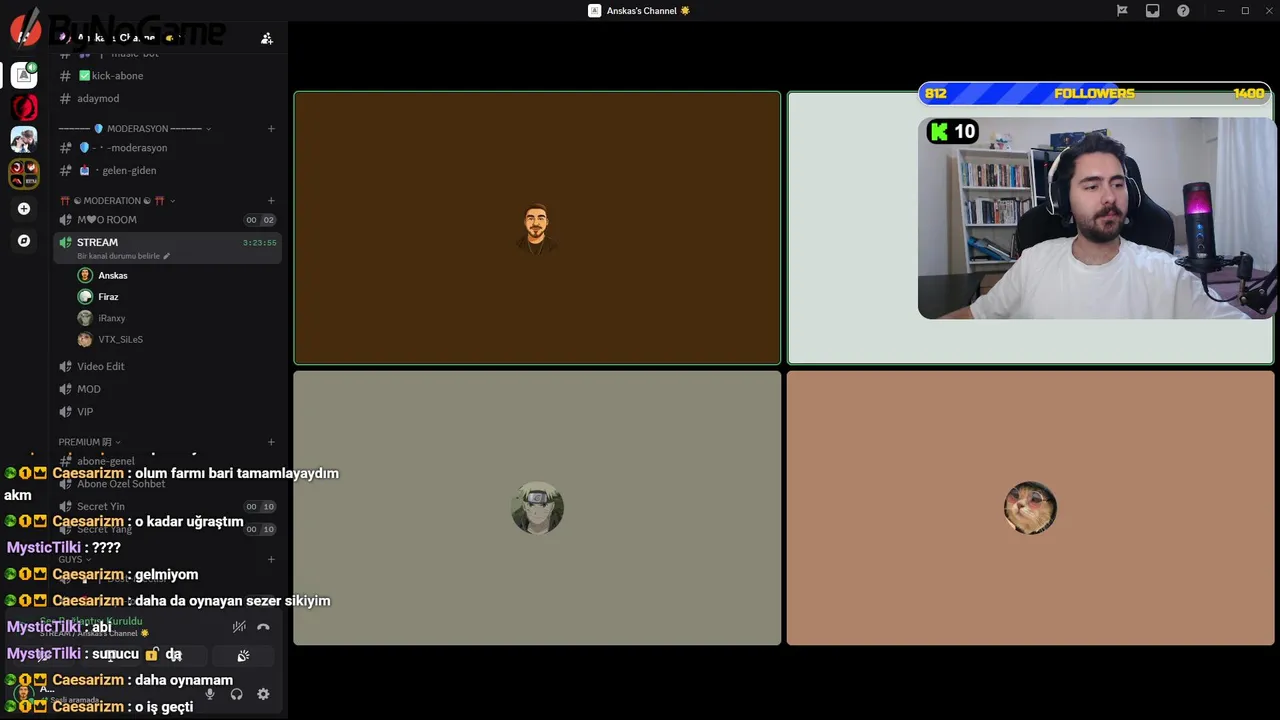Toggle microphone mute in the user panel
The image size is (1280, 720).
tap(210, 694)
